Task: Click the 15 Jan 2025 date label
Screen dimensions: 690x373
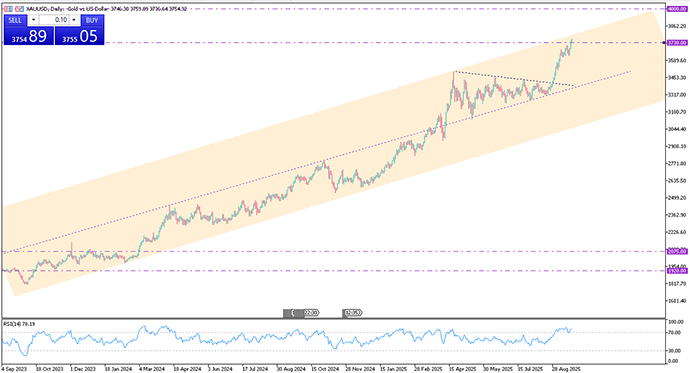Action: coord(393,369)
